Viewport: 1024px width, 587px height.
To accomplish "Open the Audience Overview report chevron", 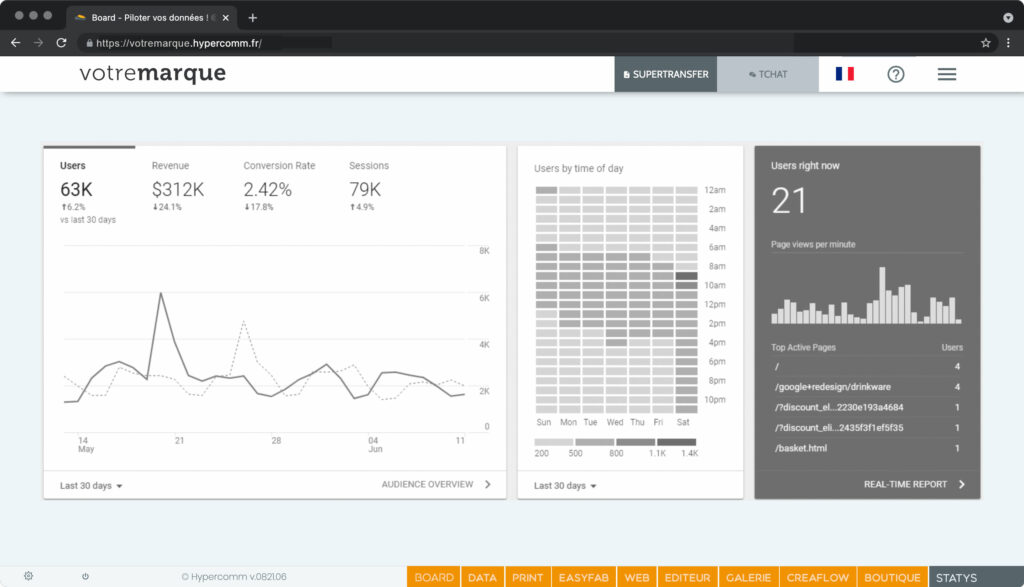I will click(487, 484).
